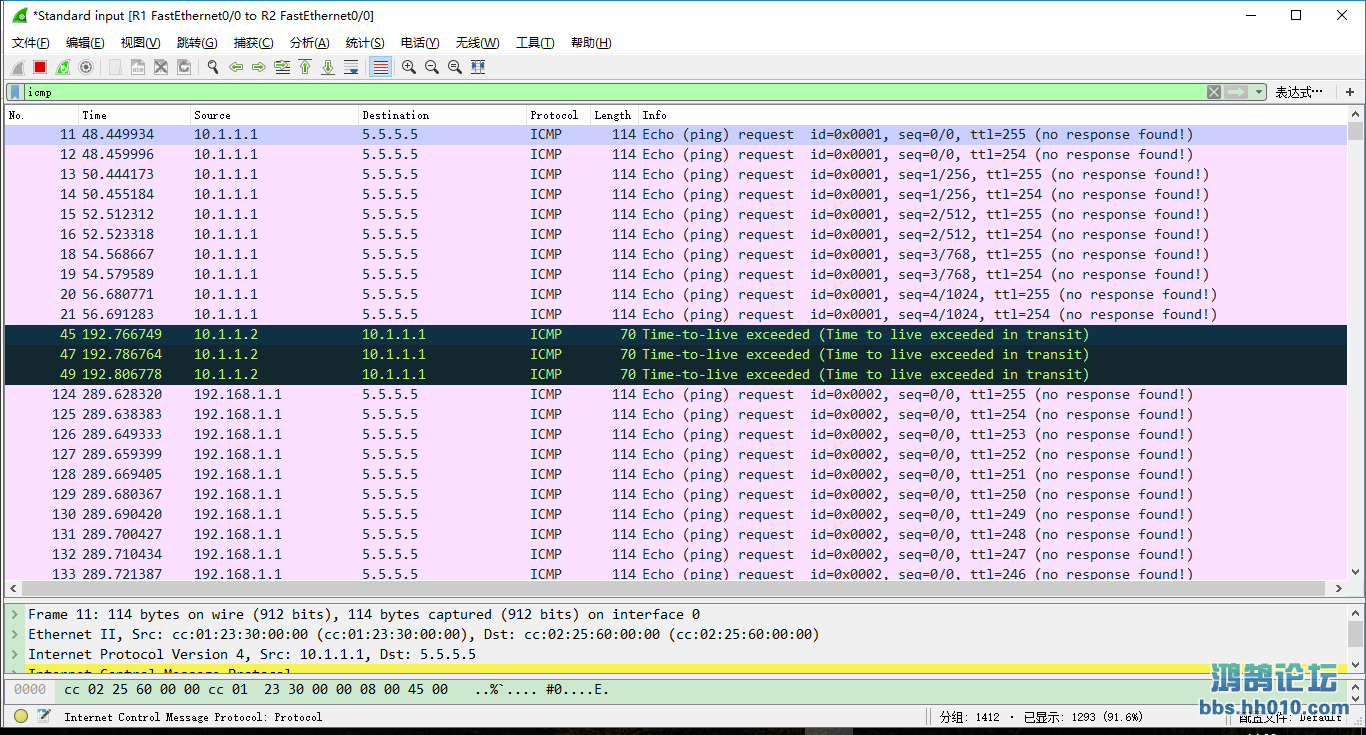This screenshot has width=1366, height=735.
Task: Clear the icmp display filter
Action: click(1214, 92)
